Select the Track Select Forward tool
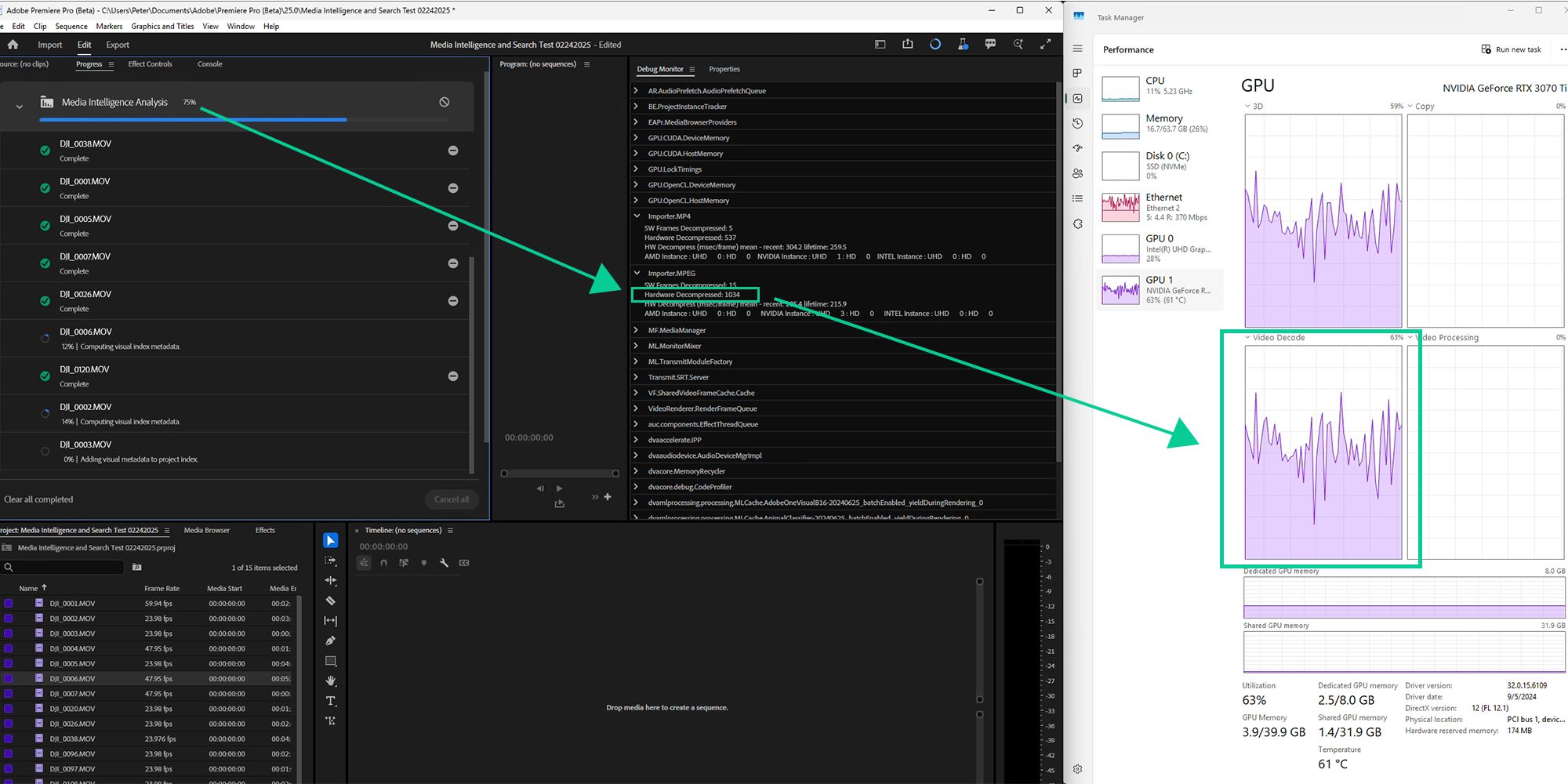The height and width of the screenshot is (784, 1568). pyautogui.click(x=330, y=561)
